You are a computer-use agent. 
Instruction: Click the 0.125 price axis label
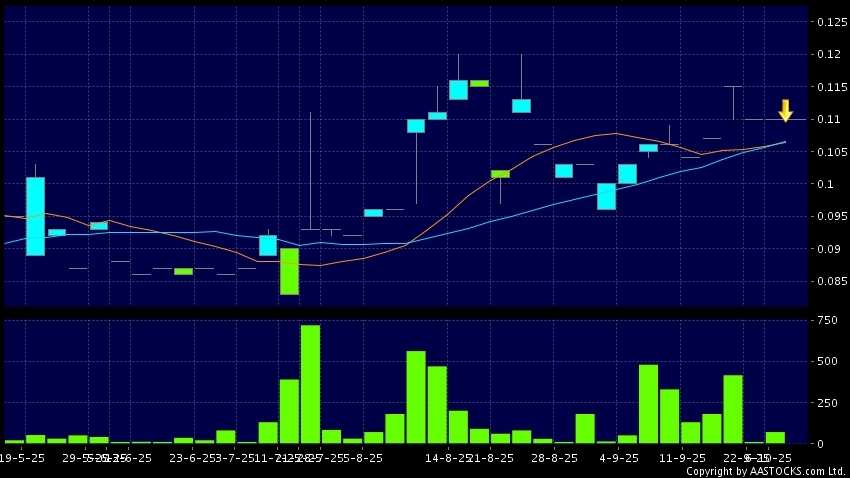point(827,22)
